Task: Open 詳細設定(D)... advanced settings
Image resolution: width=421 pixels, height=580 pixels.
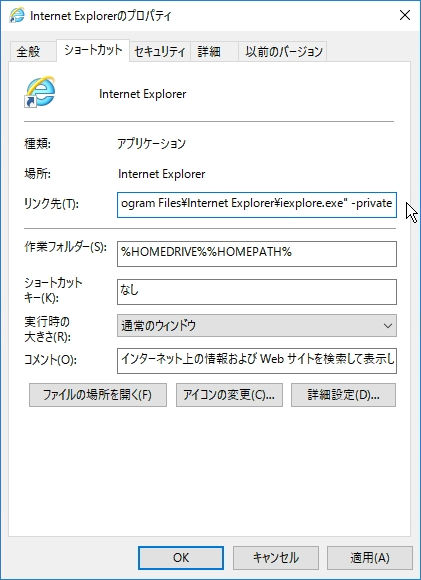Action: 343,395
